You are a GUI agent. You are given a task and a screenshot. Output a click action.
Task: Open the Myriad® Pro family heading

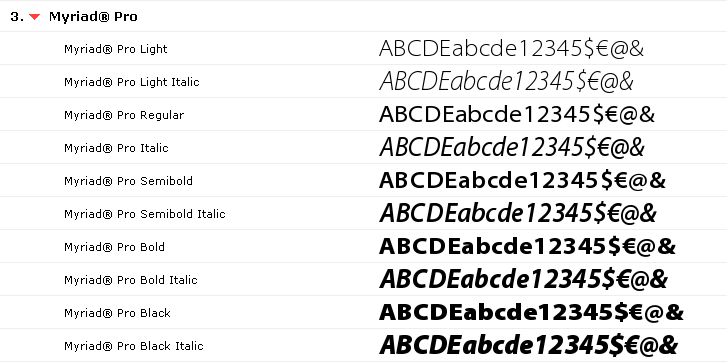coord(93,17)
